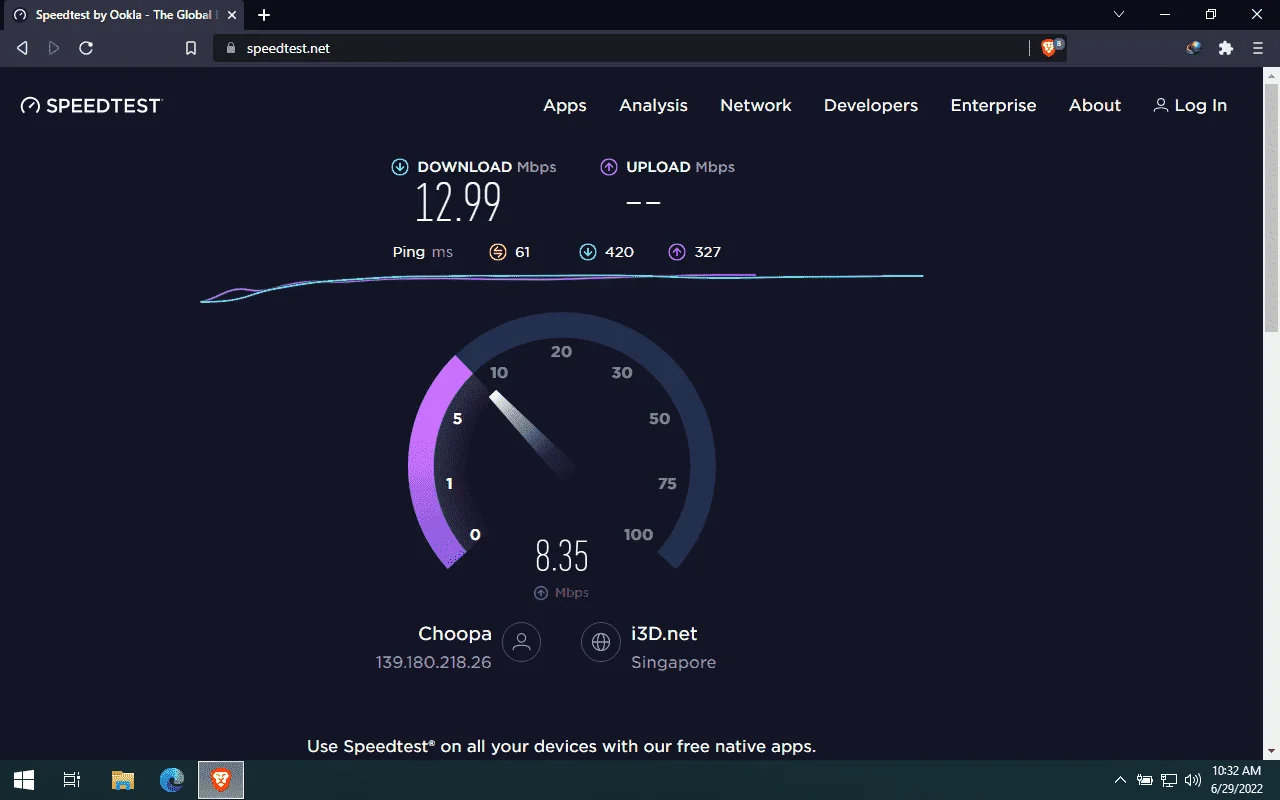The image size is (1280, 800).
Task: Open the Developers menu item
Action: (871, 105)
